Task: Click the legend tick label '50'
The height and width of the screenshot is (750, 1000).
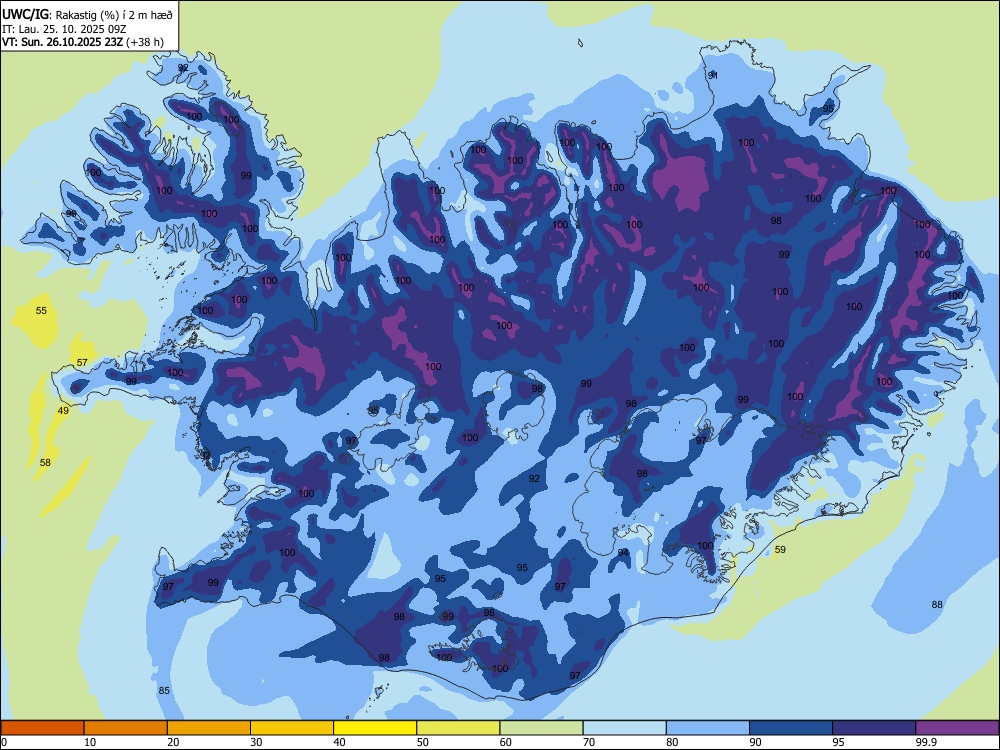Action: pyautogui.click(x=423, y=742)
